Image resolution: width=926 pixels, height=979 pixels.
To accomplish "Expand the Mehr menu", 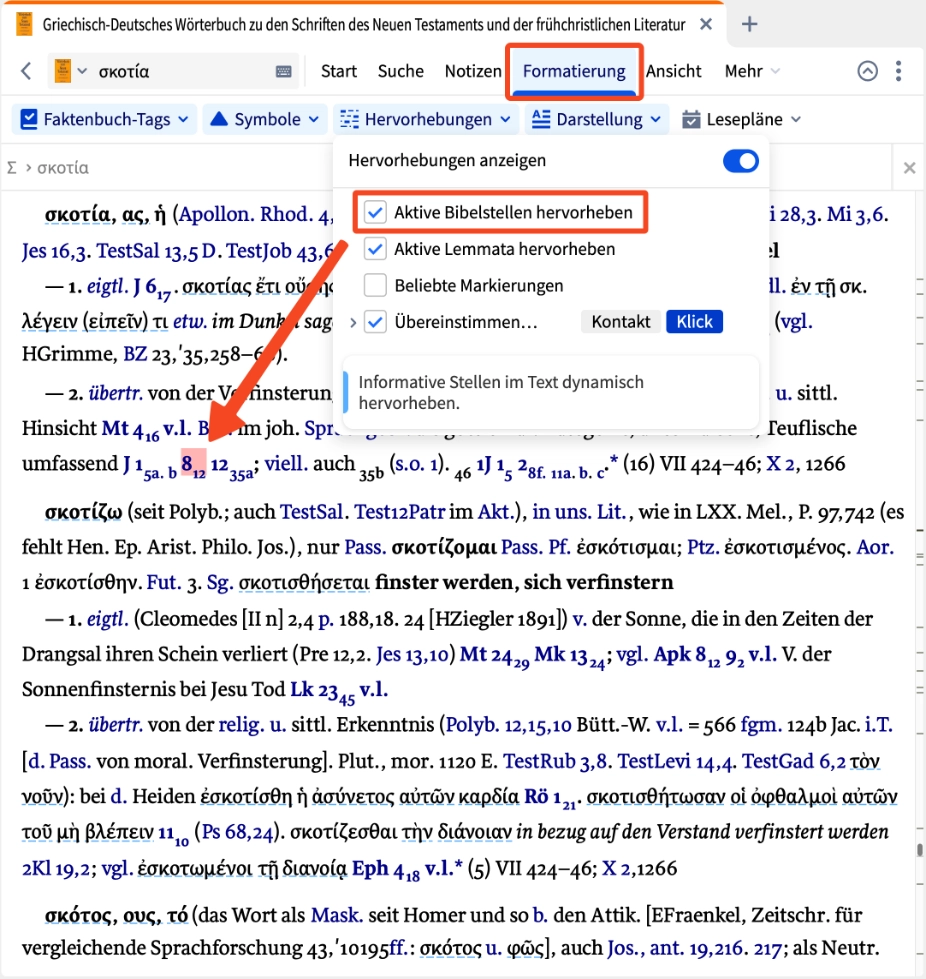I will [752, 71].
